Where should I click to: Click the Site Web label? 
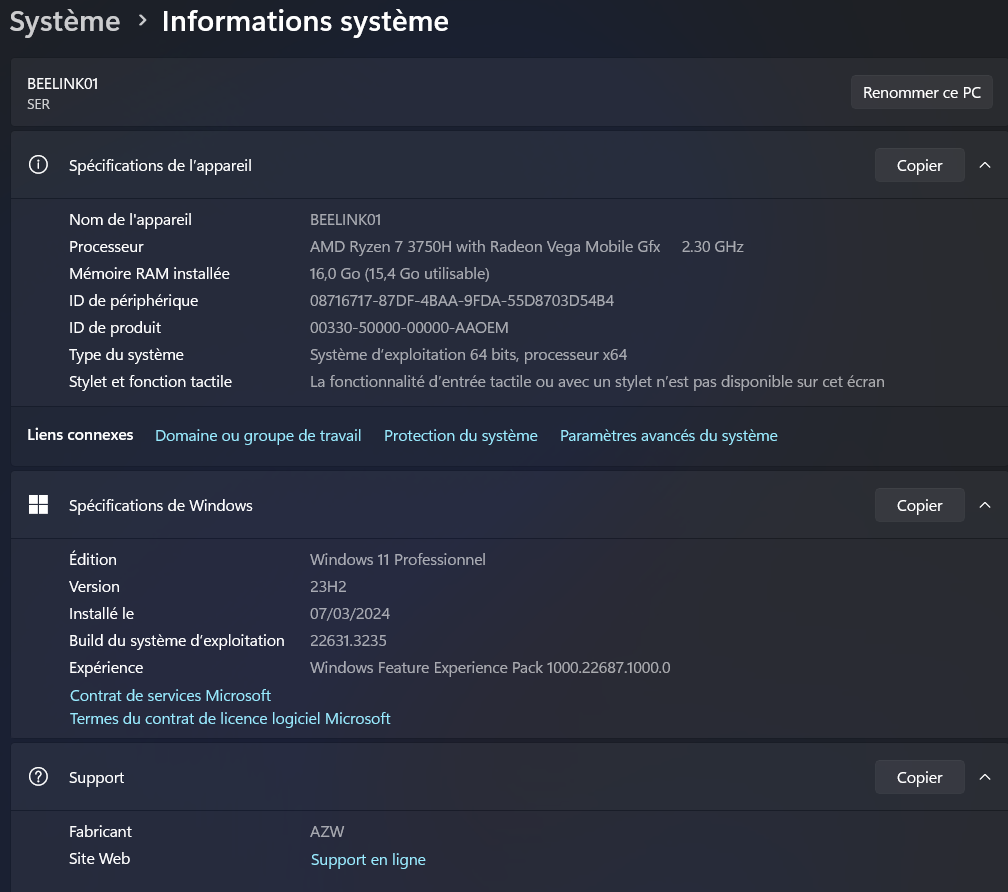tap(100, 859)
